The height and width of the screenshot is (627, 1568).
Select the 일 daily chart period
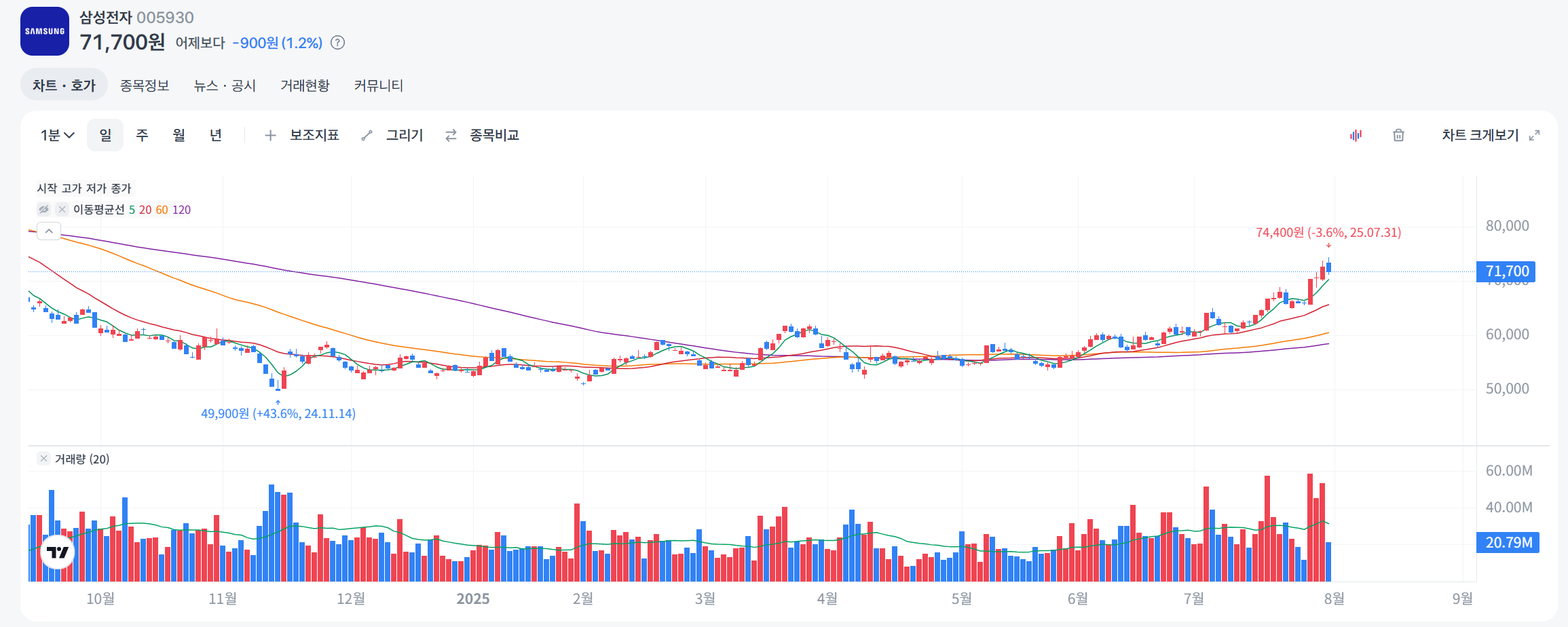pos(105,135)
